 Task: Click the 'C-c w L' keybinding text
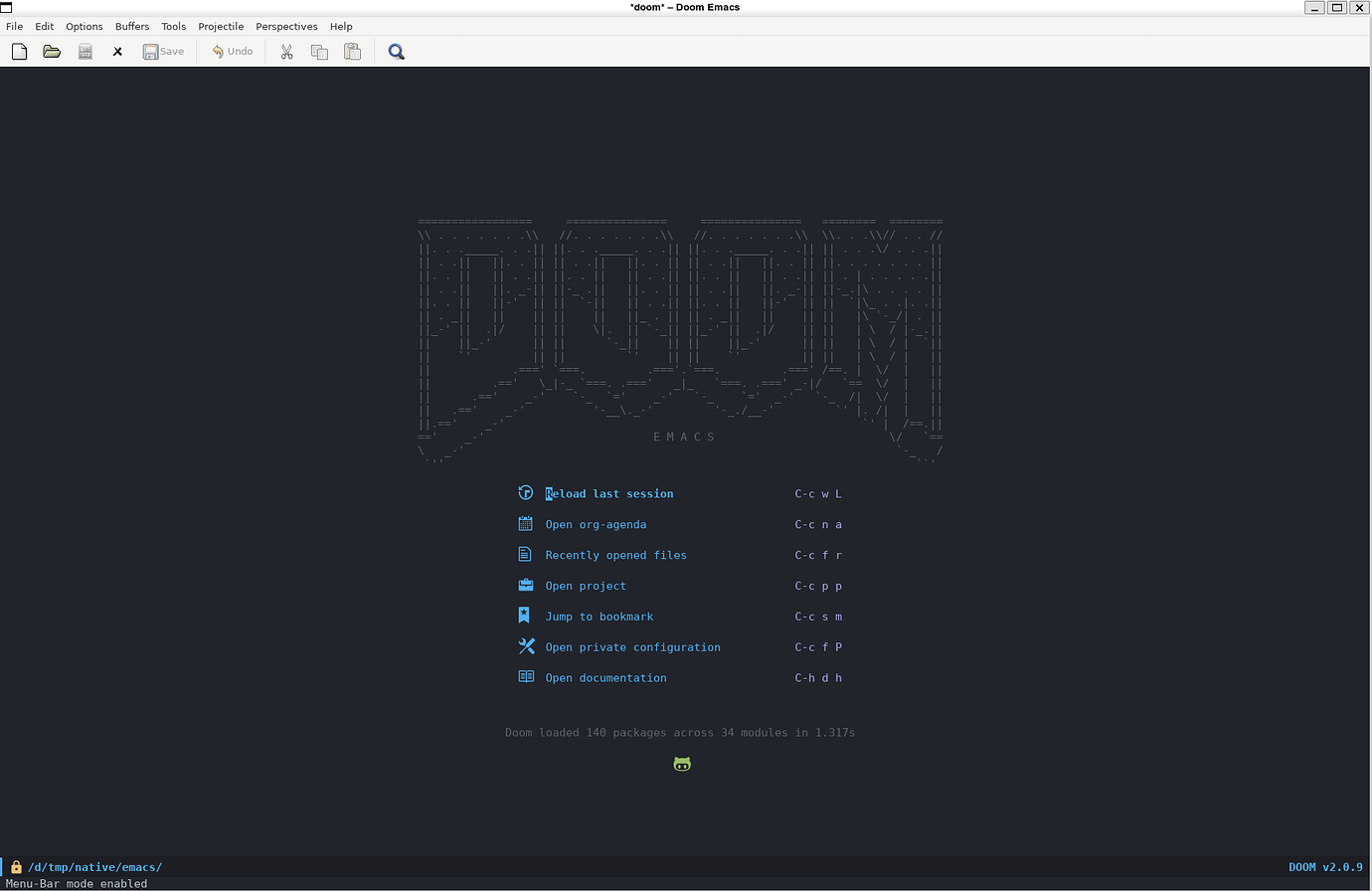[818, 494]
